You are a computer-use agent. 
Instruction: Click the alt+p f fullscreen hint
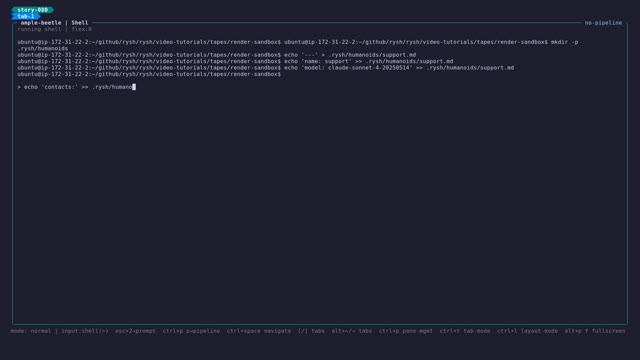(x=595, y=331)
